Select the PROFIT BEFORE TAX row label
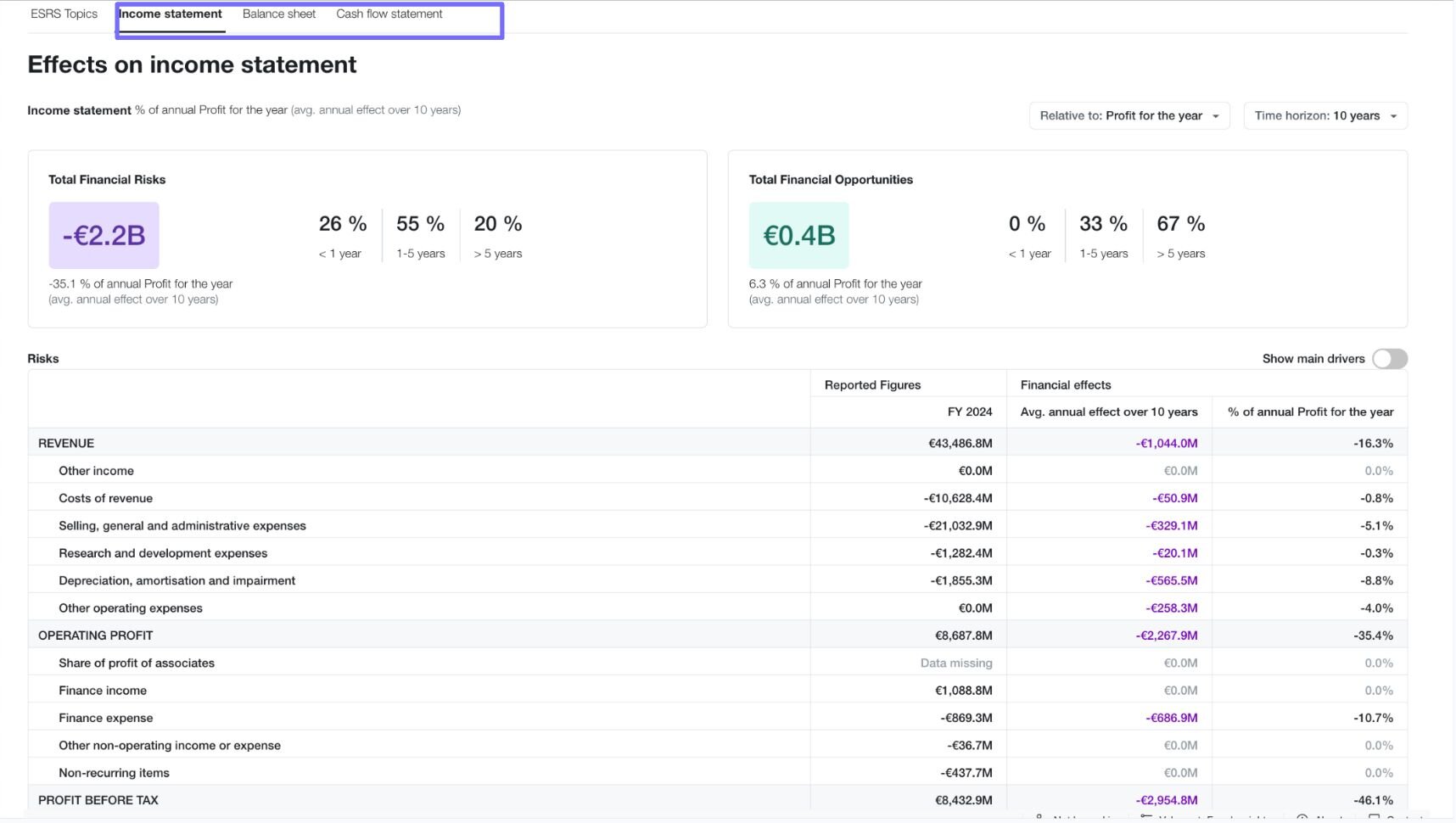Viewport: 1456px width, 823px height. click(98, 800)
